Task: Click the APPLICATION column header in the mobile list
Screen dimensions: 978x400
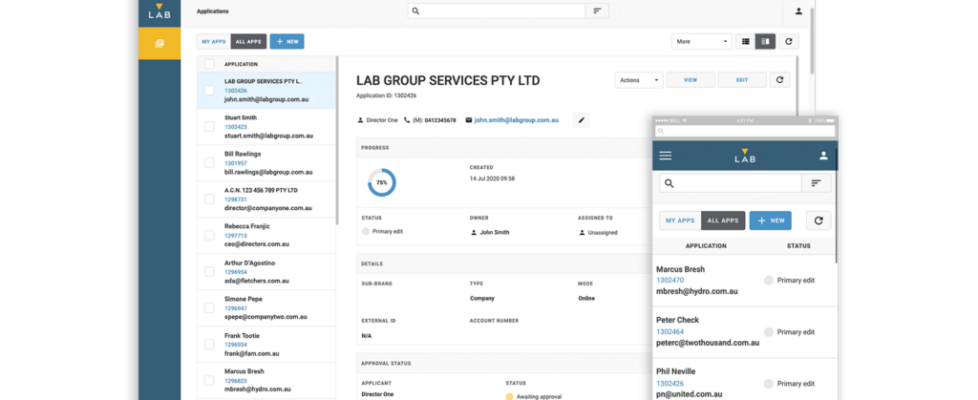Action: 705,246
